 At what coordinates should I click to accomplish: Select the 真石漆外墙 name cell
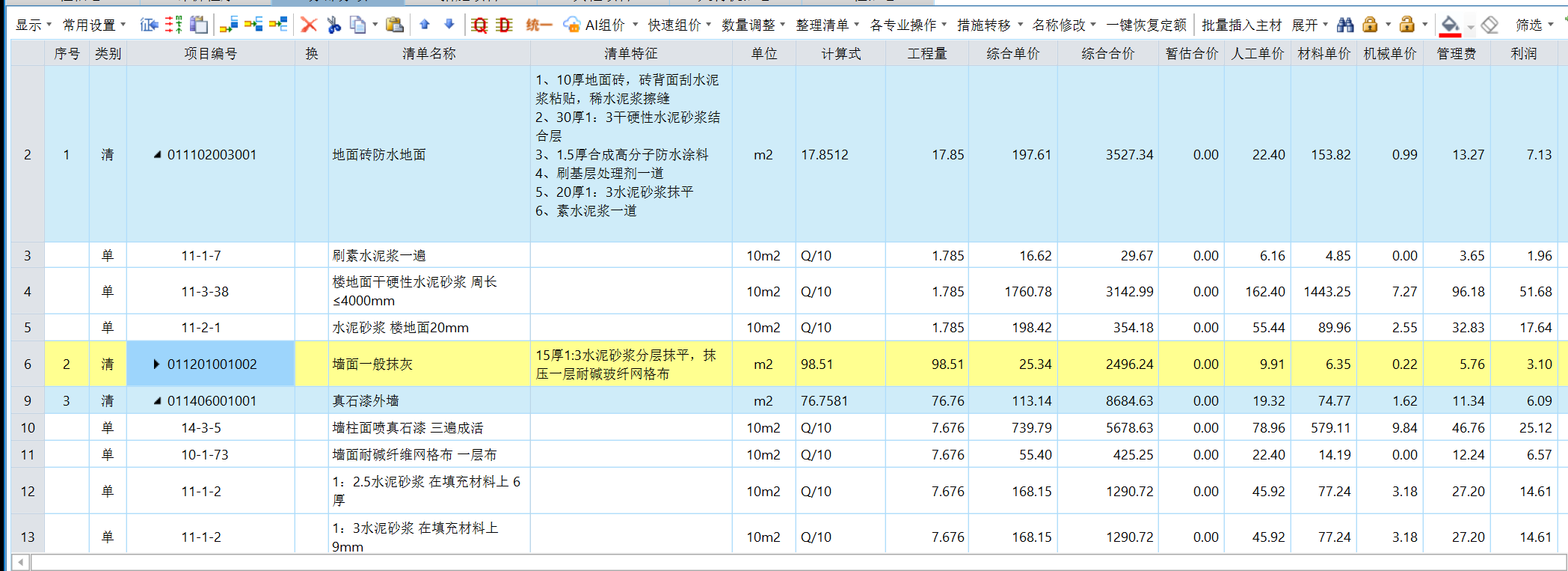coord(429,400)
